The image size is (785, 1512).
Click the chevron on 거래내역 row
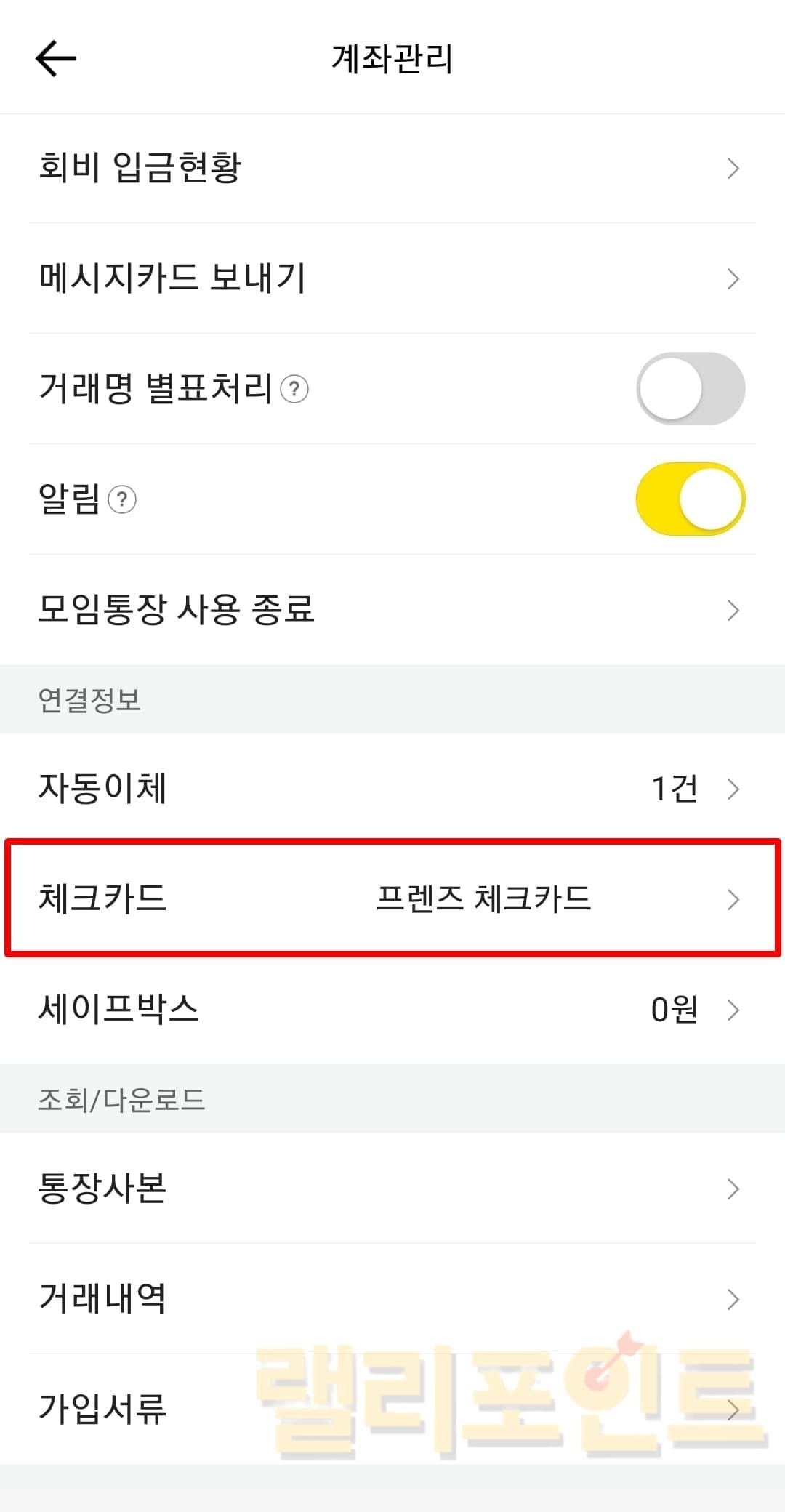(733, 1299)
